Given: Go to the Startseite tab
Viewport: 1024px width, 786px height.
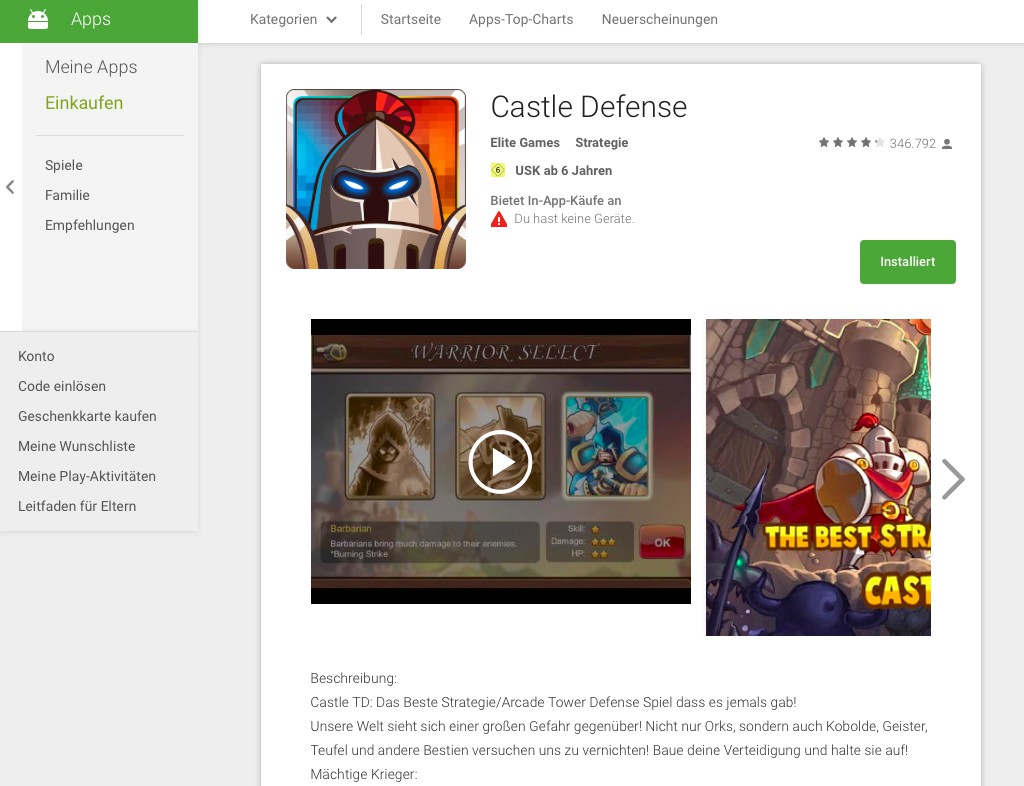Looking at the screenshot, I should click(x=410, y=19).
